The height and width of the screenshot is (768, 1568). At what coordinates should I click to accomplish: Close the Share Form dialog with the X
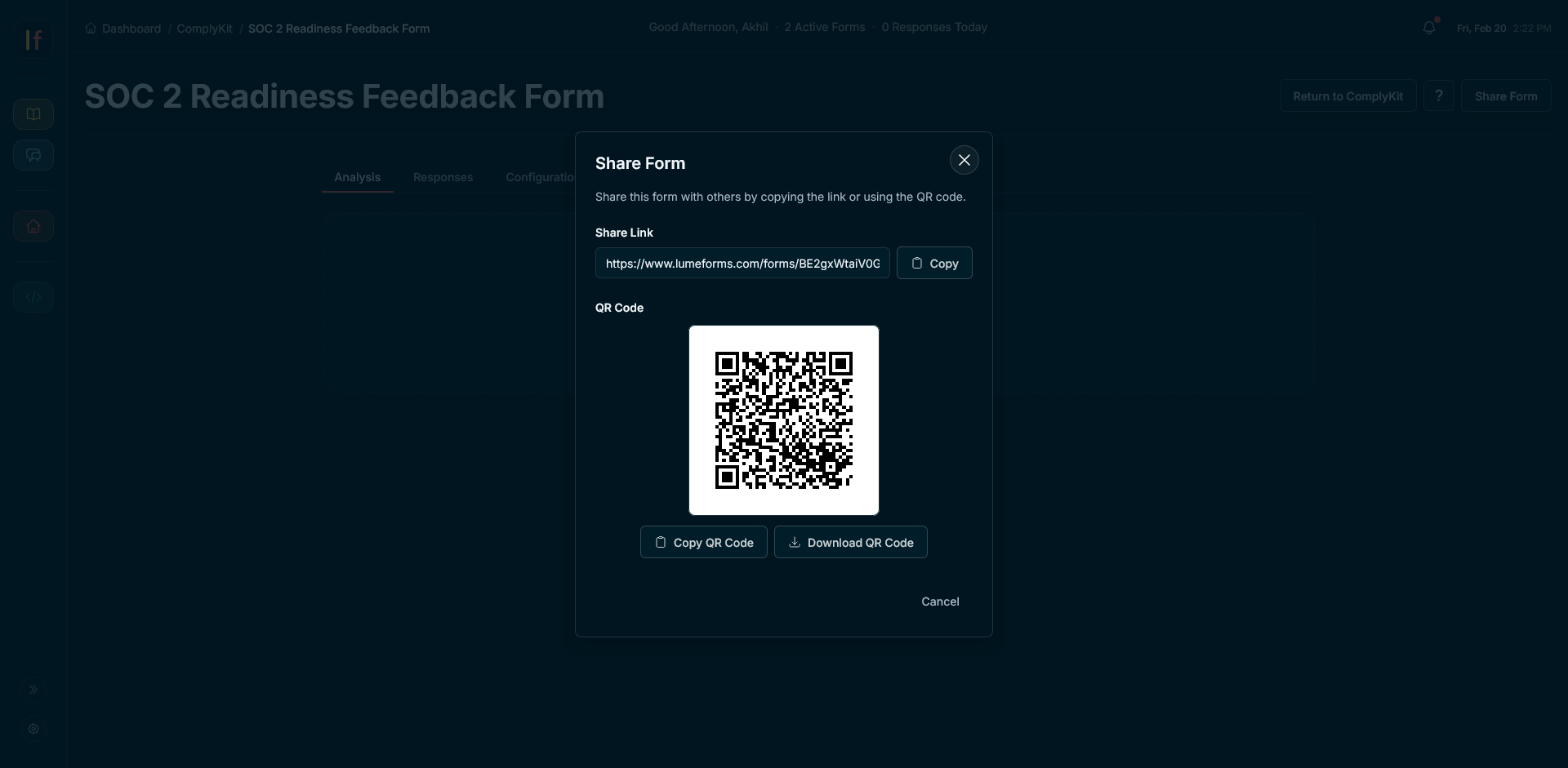coord(964,159)
